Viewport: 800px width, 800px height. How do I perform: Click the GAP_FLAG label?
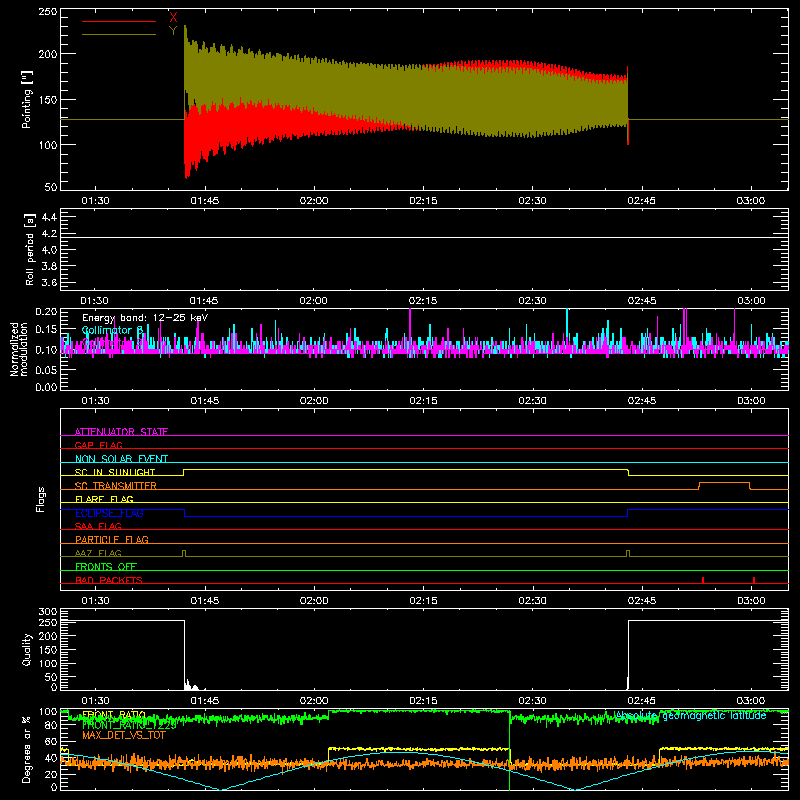coord(98,445)
